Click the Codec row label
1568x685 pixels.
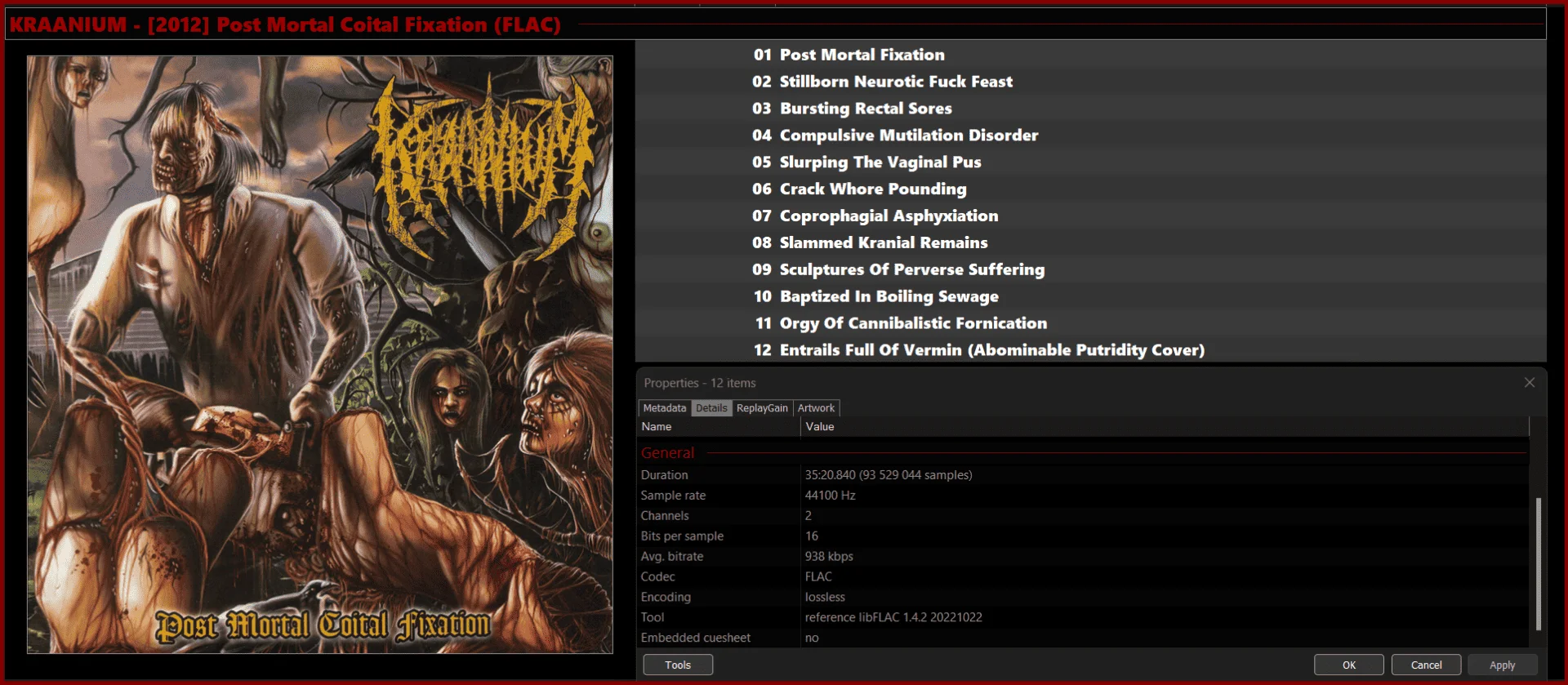point(657,577)
